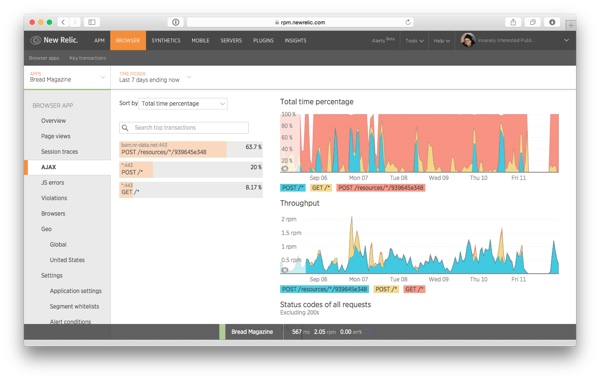
Task: Open Violations in sidebar
Action: point(54,198)
